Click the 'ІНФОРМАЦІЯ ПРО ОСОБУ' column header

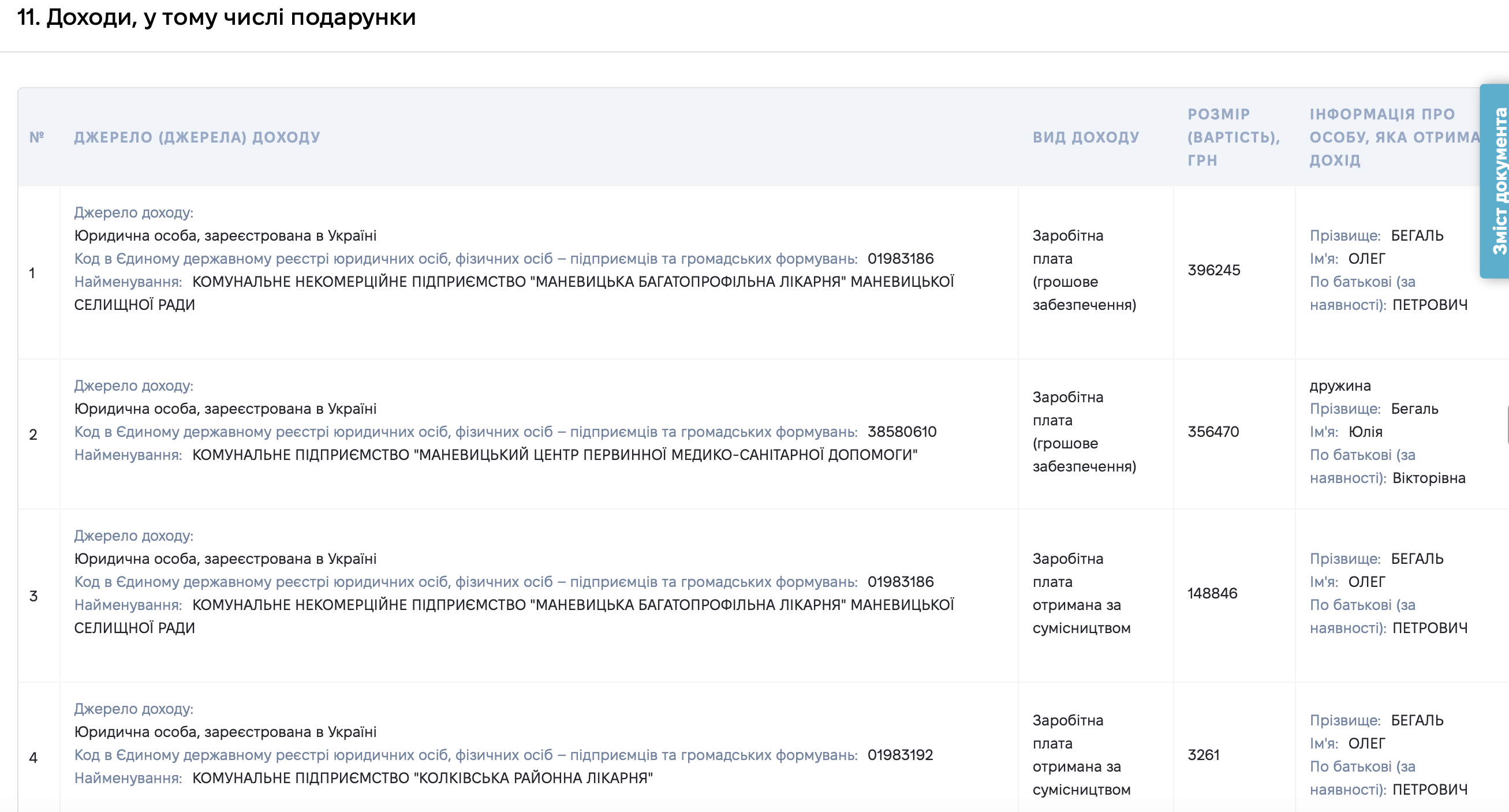1395,137
